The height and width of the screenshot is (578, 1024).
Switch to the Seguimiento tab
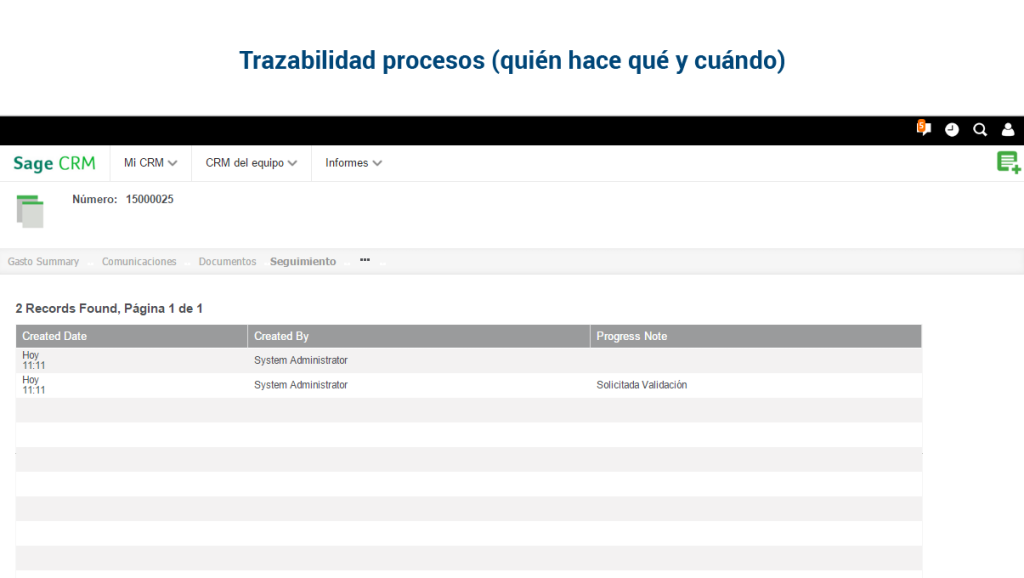303,261
